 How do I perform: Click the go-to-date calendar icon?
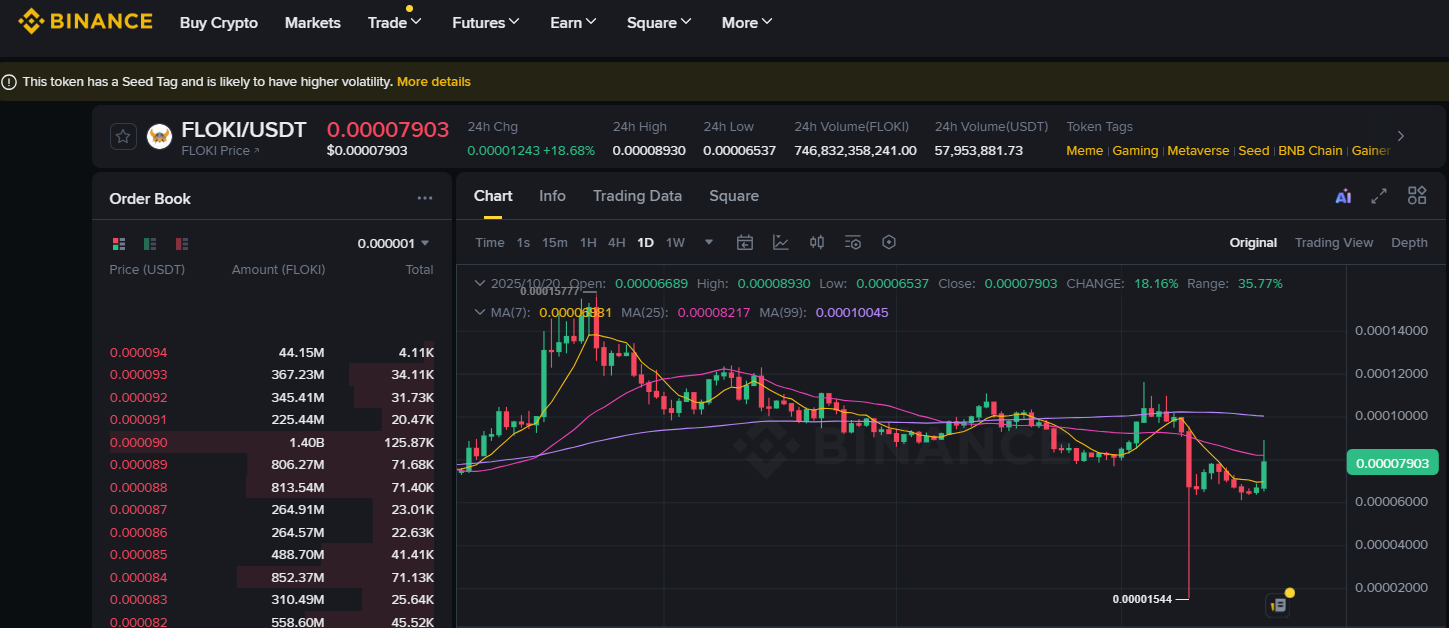[x=745, y=242]
